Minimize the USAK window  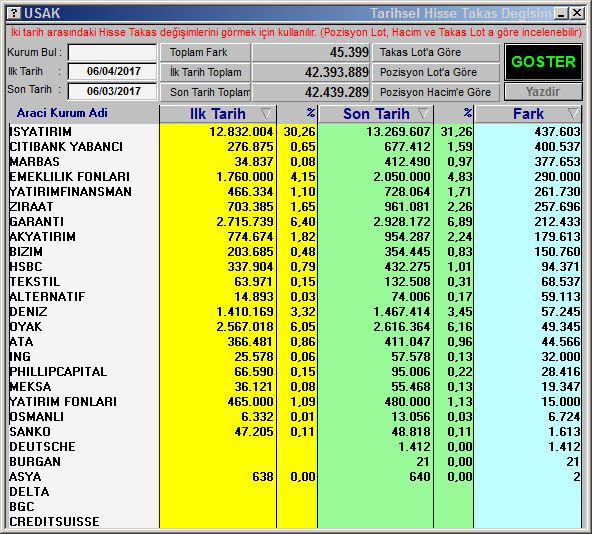561,14
